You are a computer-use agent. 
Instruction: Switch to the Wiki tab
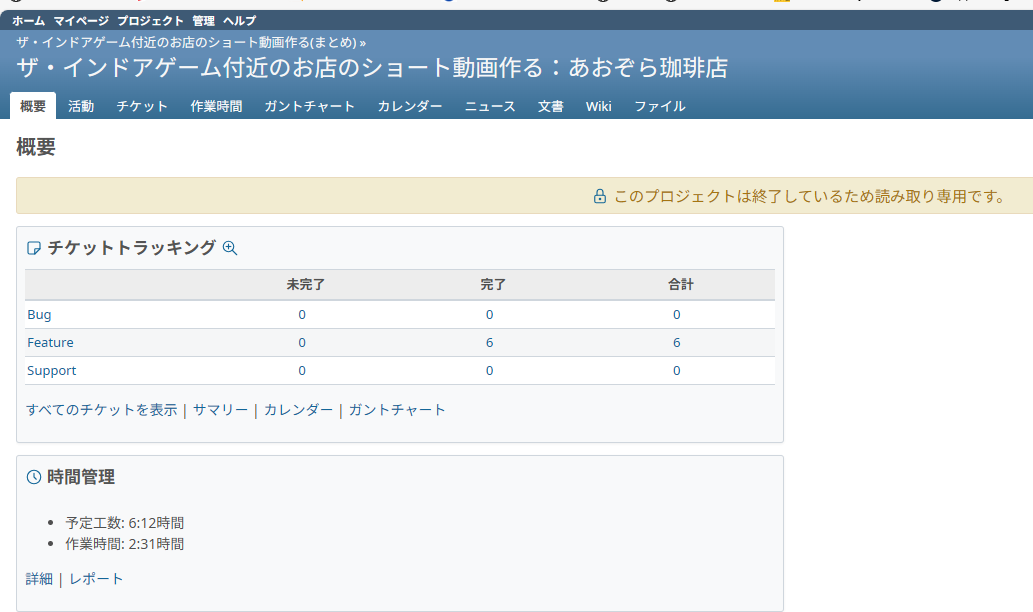coord(599,106)
